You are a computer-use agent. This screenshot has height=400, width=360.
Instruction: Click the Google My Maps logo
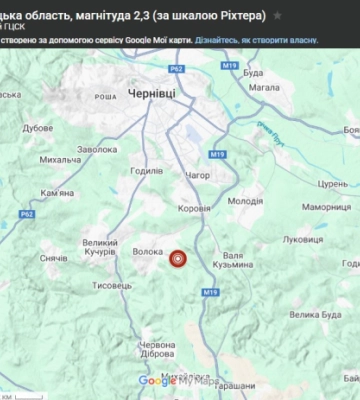(179, 381)
